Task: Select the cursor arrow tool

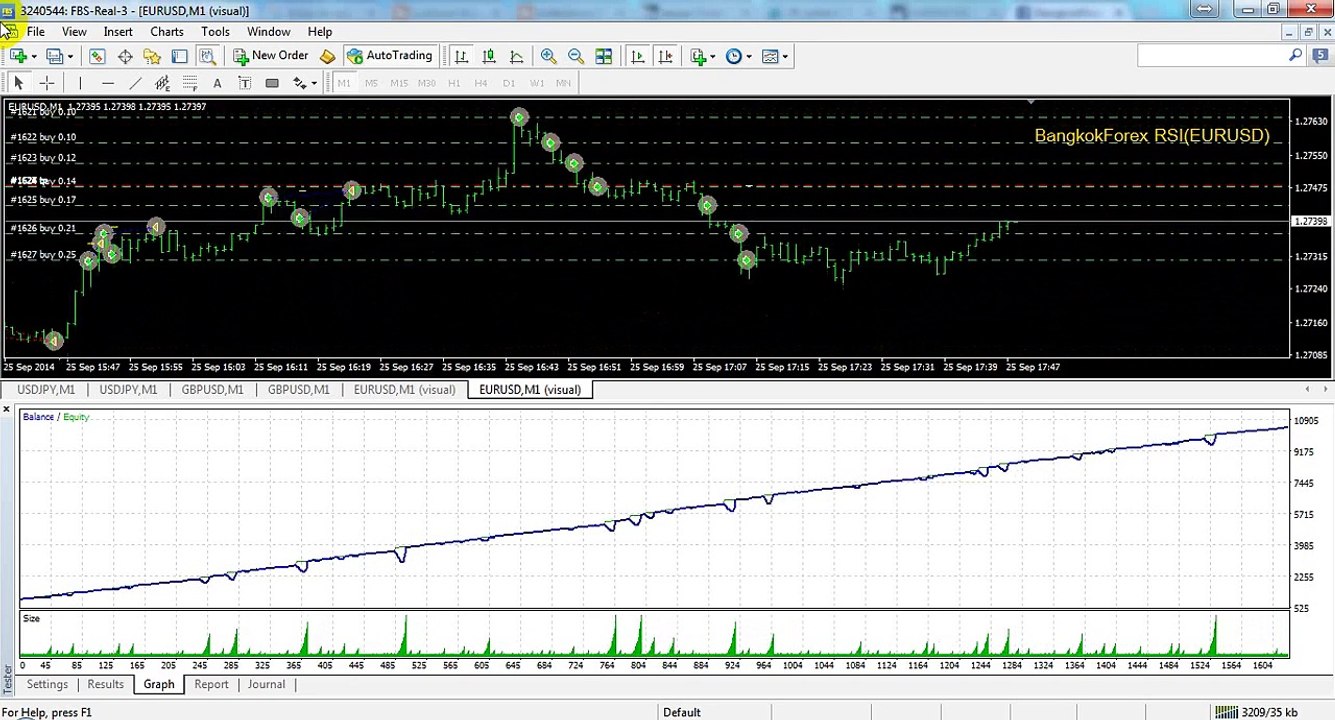Action: coord(18,83)
